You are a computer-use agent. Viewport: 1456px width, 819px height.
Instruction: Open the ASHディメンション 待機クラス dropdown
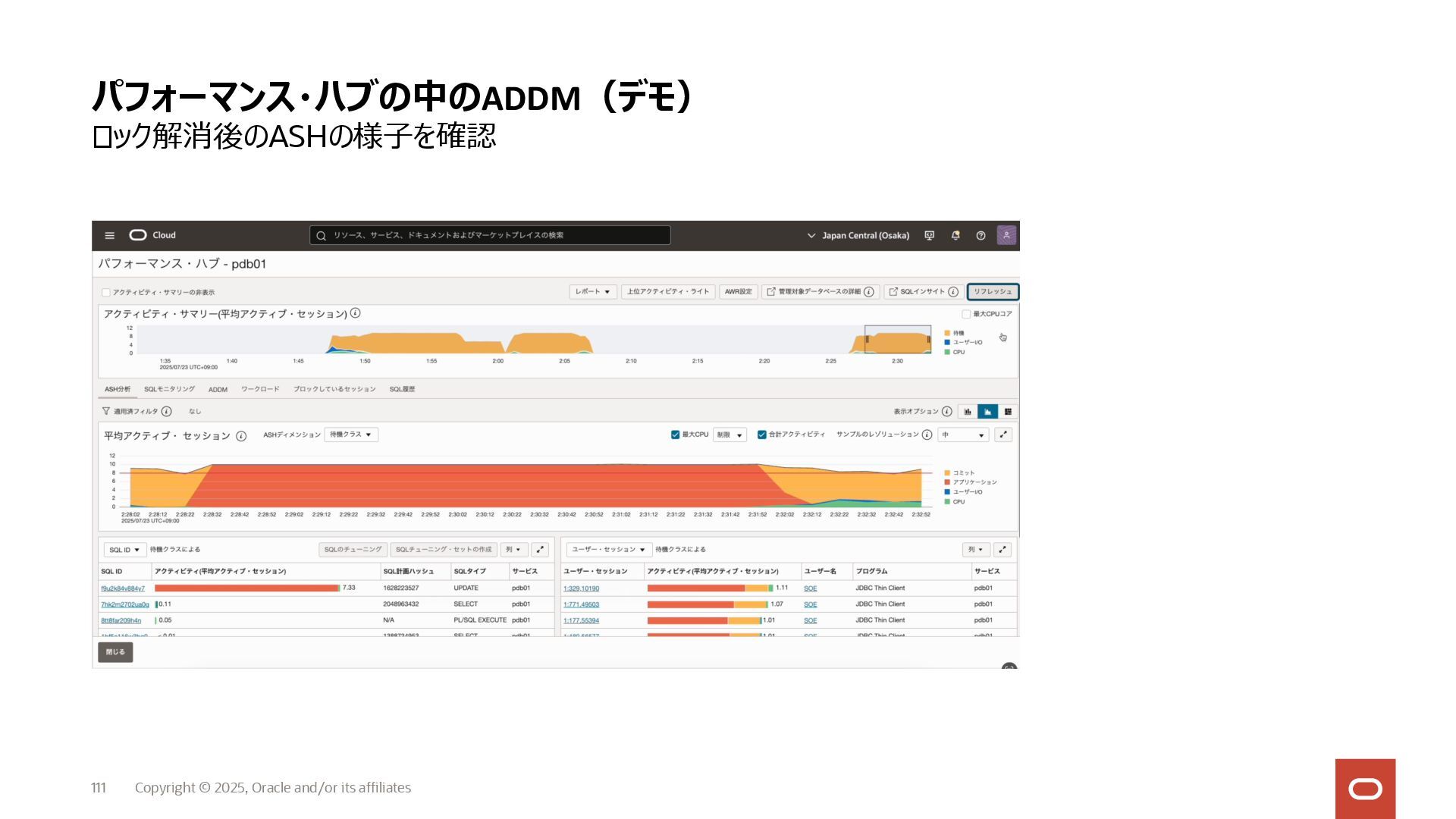(x=351, y=435)
